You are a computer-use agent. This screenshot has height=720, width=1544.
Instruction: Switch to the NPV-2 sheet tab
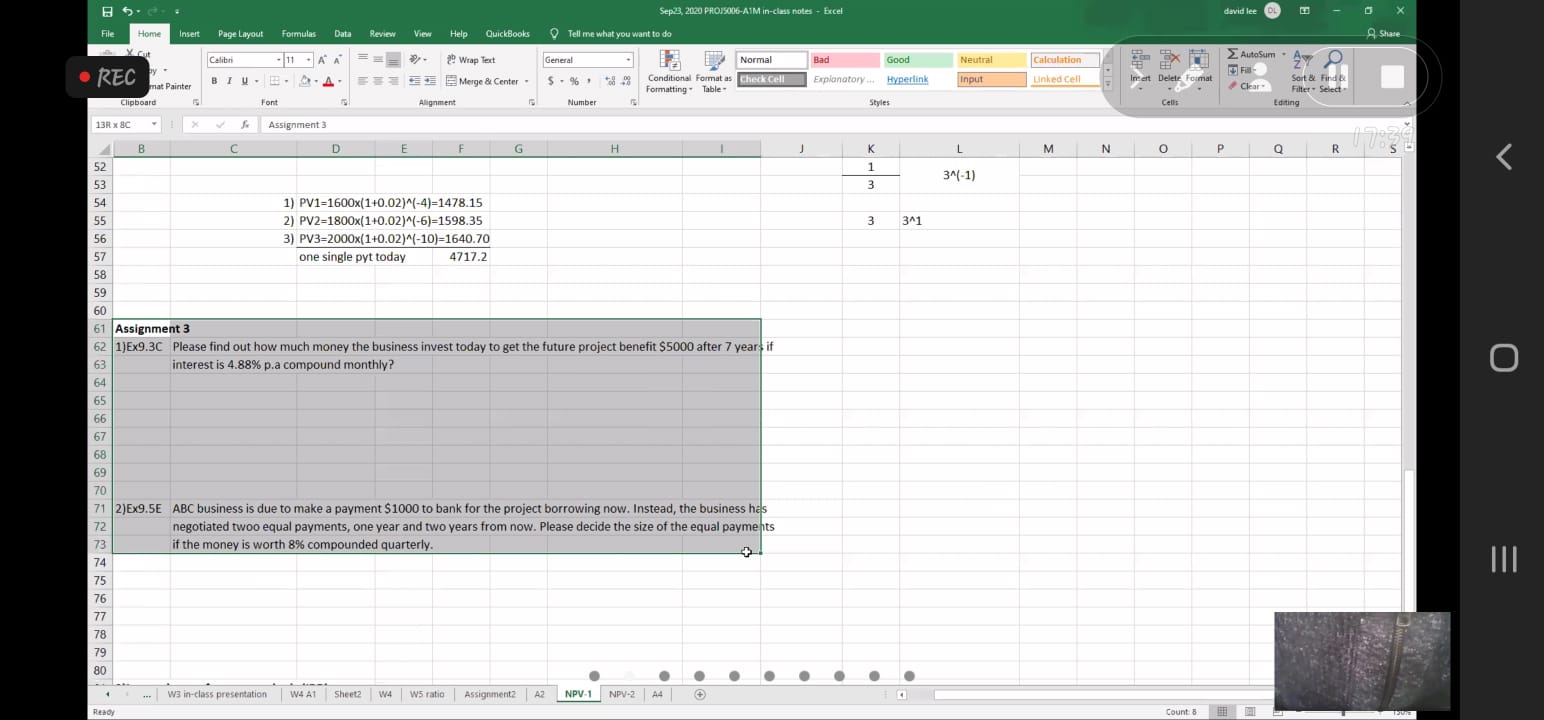622,694
